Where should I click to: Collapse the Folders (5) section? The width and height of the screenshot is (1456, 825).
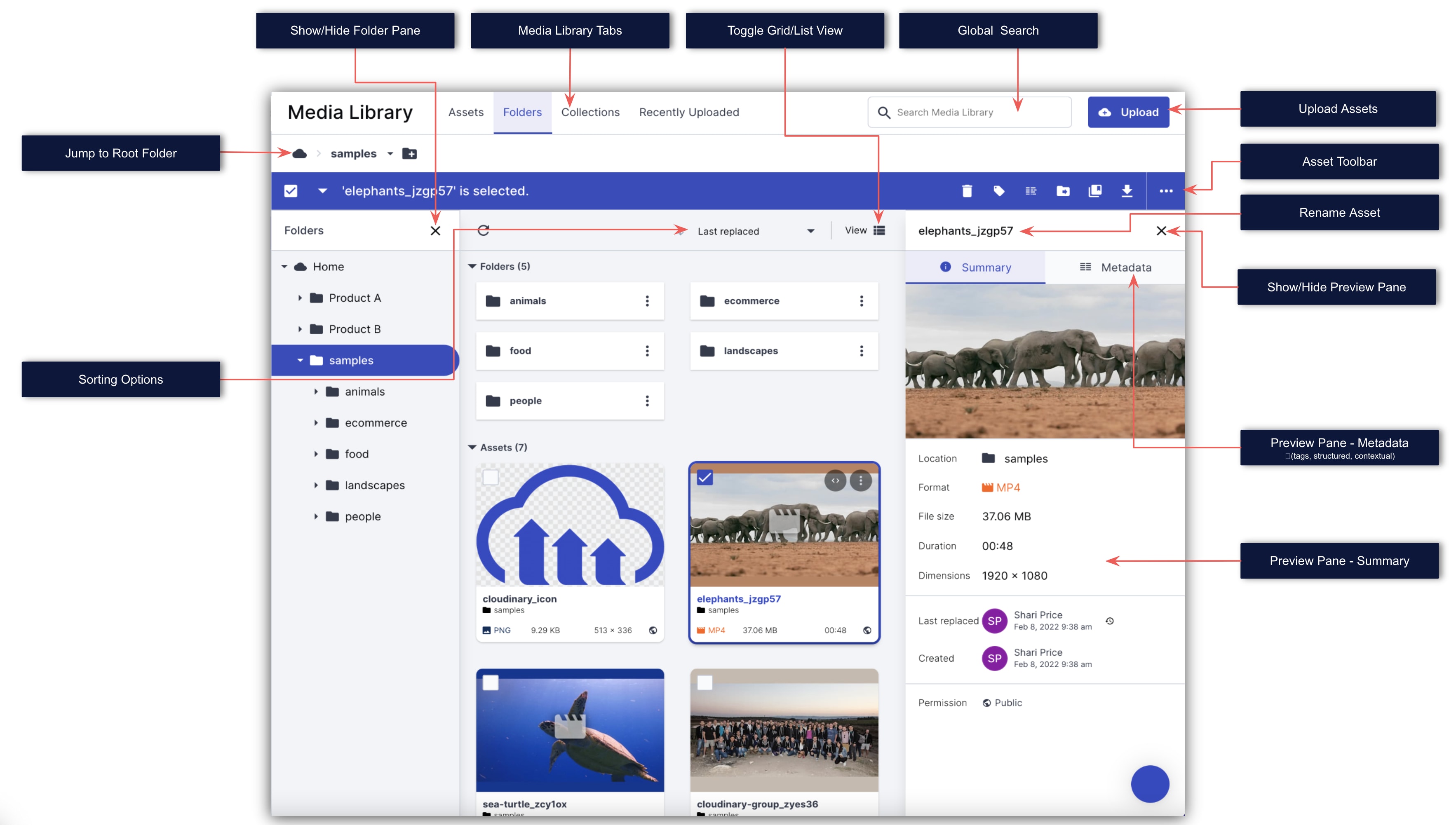coord(472,266)
